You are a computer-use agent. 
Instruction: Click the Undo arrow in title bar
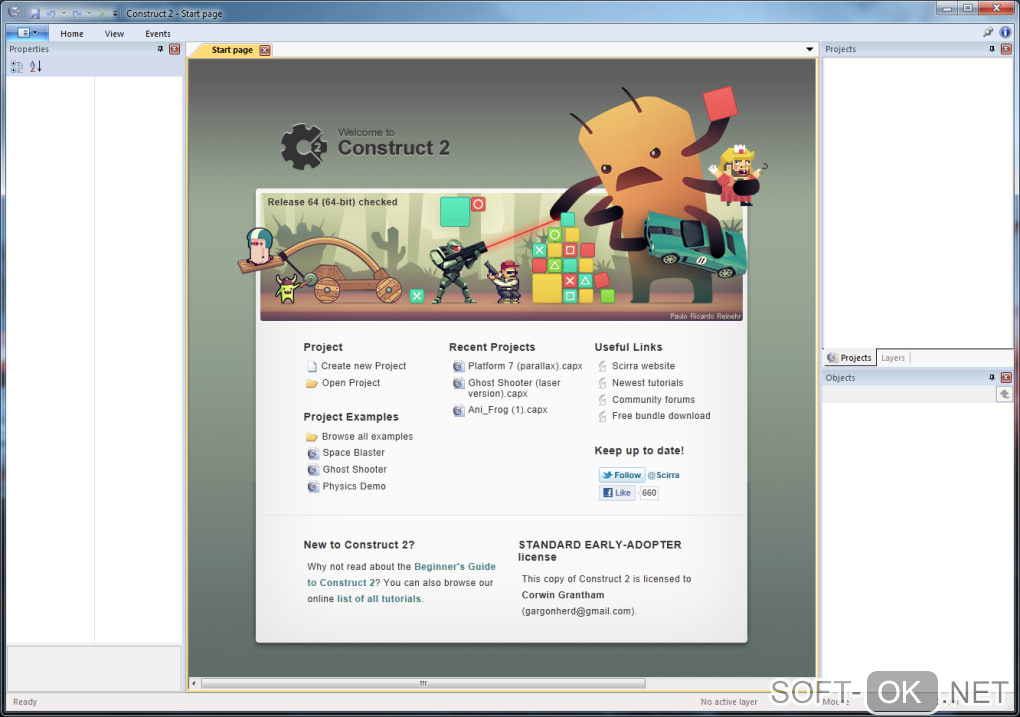point(51,13)
